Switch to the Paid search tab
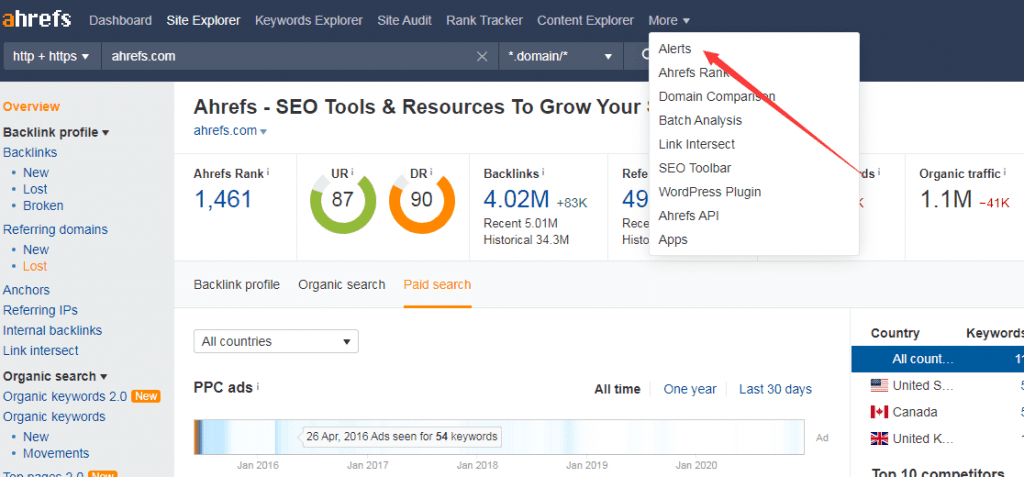The image size is (1024, 477). coord(437,285)
